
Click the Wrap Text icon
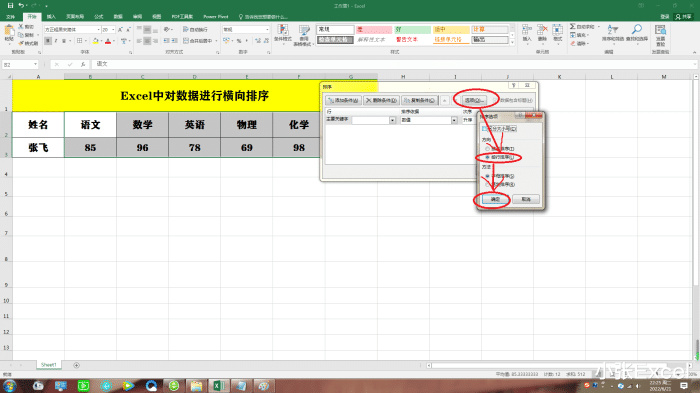click(x=186, y=29)
